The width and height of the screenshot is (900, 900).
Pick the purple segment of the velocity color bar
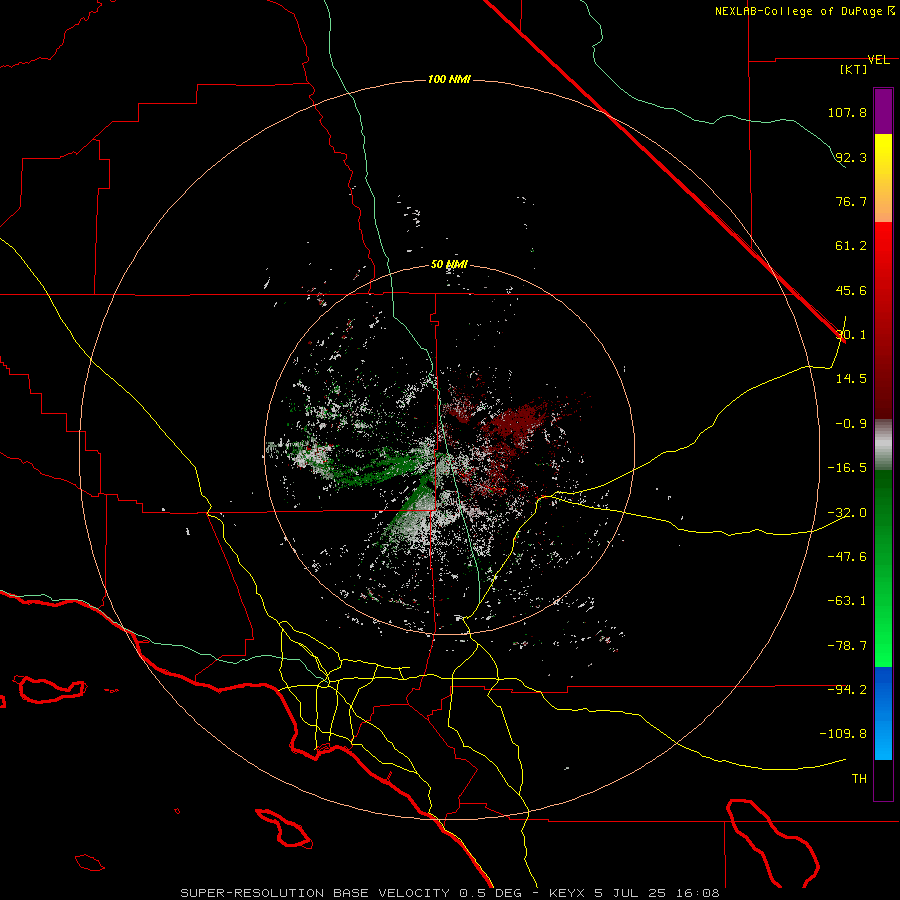(883, 111)
